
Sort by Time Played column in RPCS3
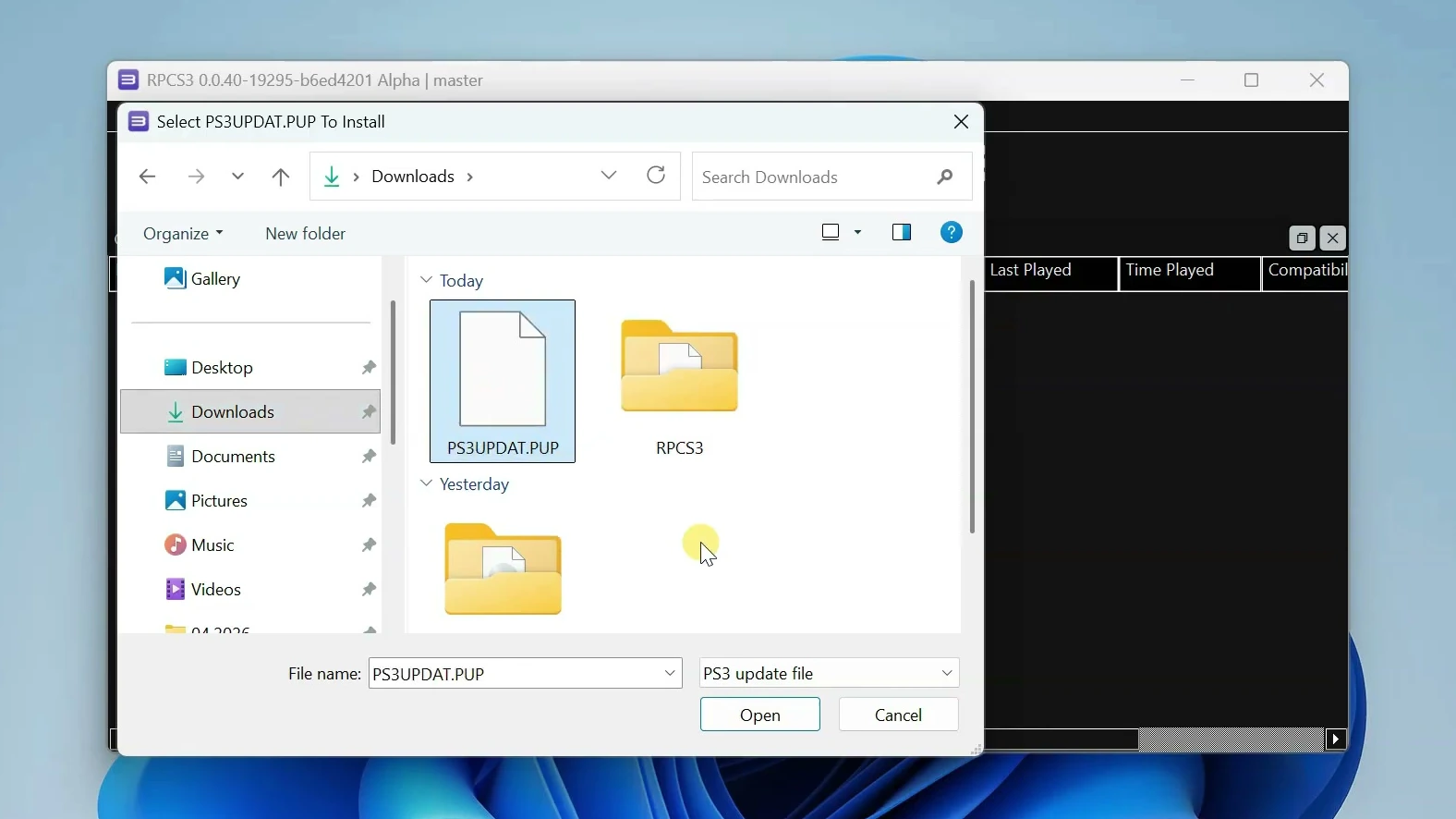(x=1190, y=272)
